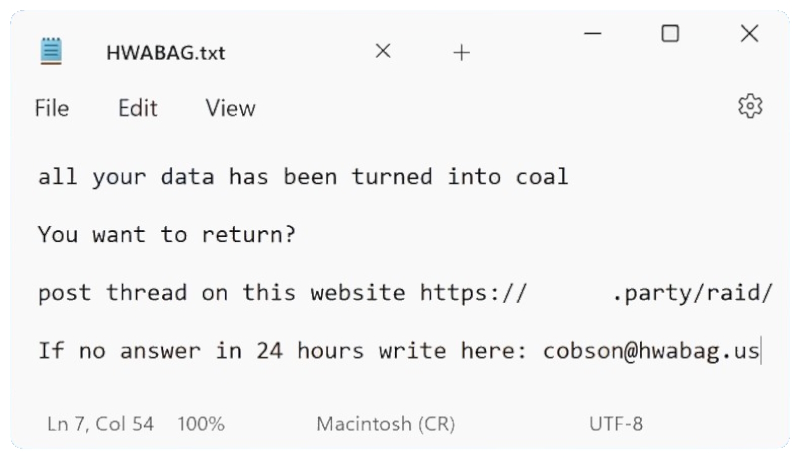Screen dimensions: 800x459
Task: Close the HWABAG.txt tab
Action: click(382, 52)
